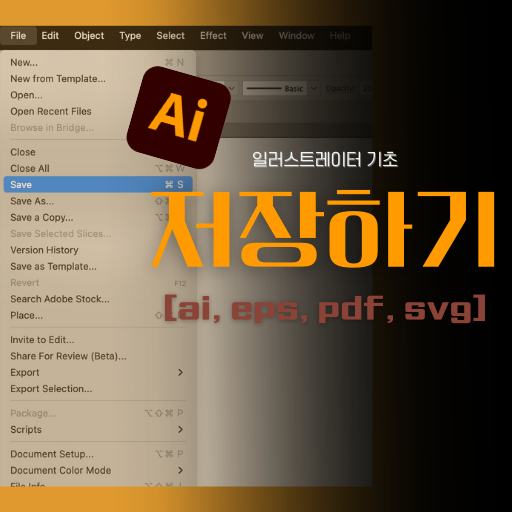Choose Save As... entry
The height and width of the screenshot is (512, 512).
point(98,201)
